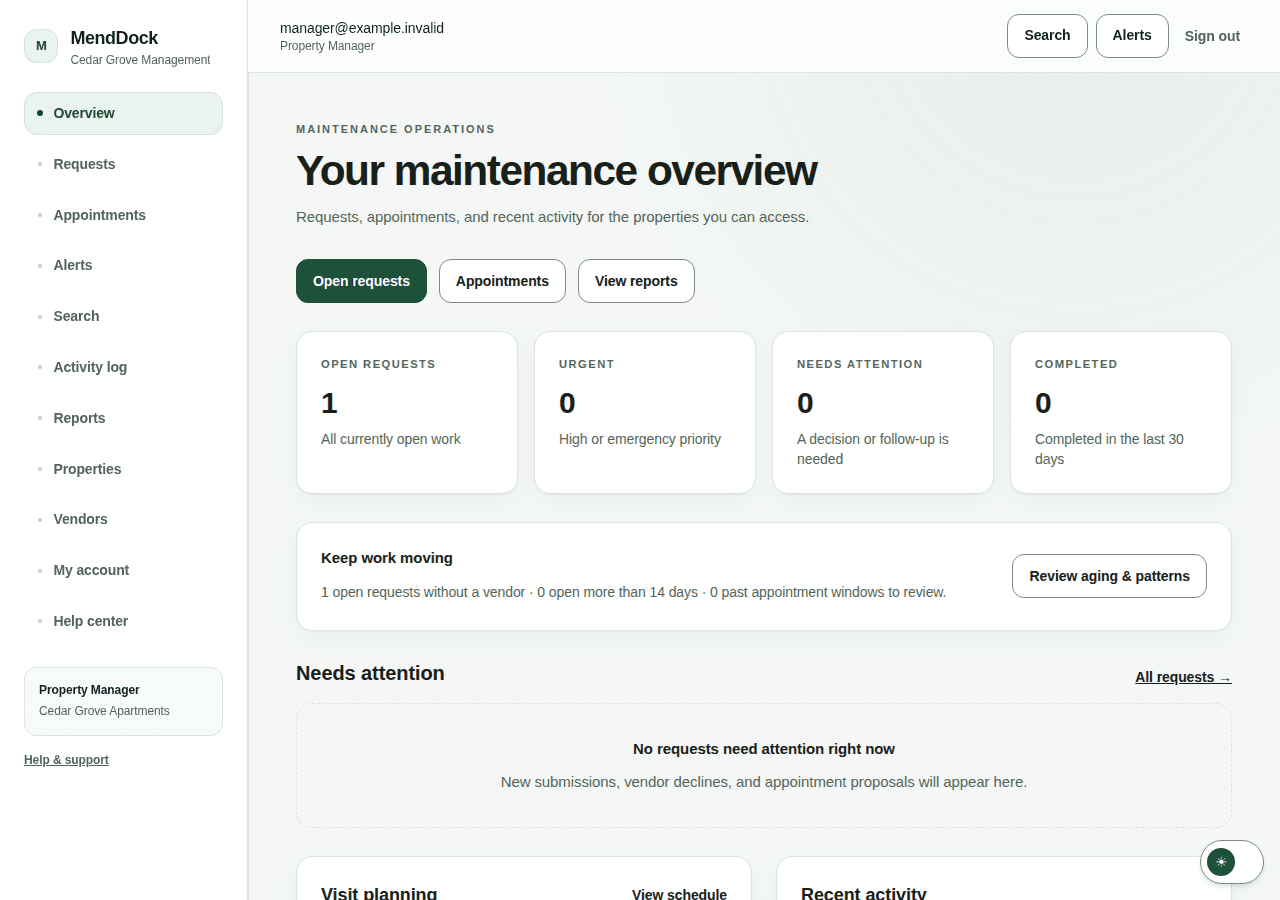This screenshot has height=900, width=1280.
Task: Go to Requests in the sidebar
Action: click(123, 164)
